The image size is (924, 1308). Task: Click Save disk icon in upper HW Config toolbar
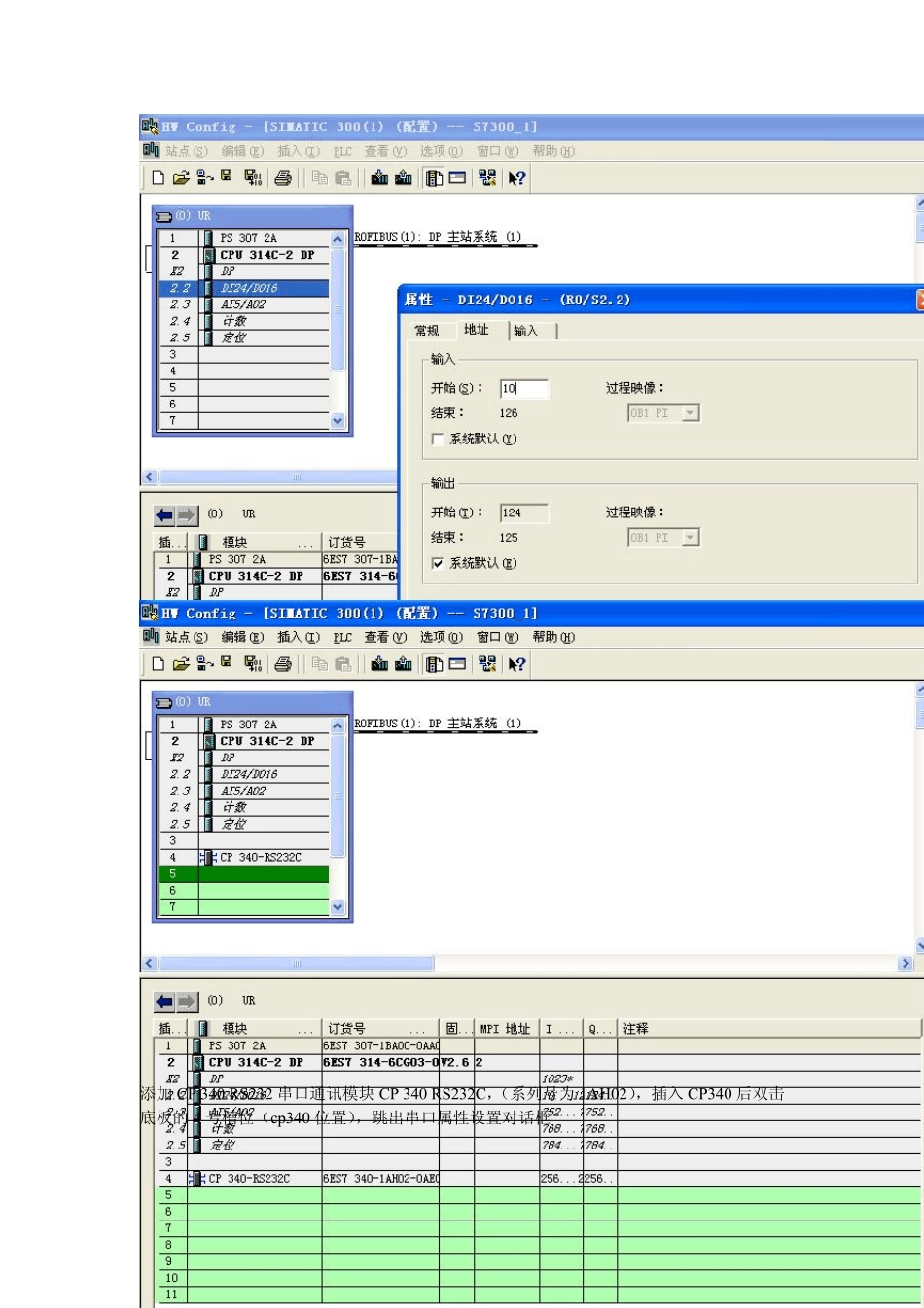[x=227, y=176]
